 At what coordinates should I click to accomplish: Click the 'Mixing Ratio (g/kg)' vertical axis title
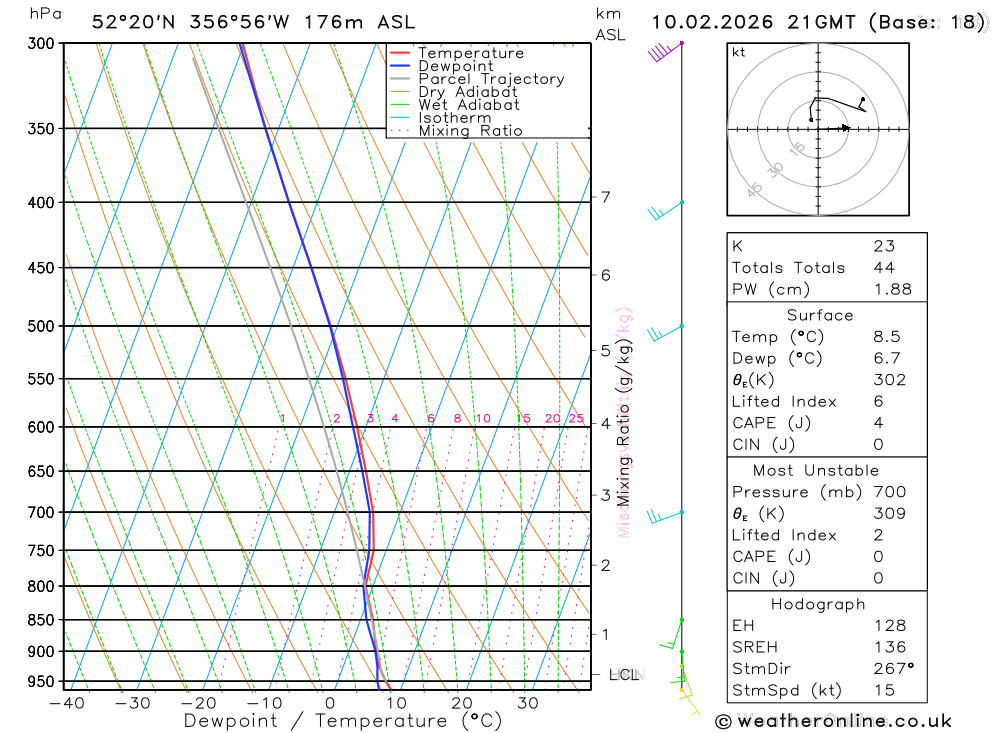[x=623, y=422]
